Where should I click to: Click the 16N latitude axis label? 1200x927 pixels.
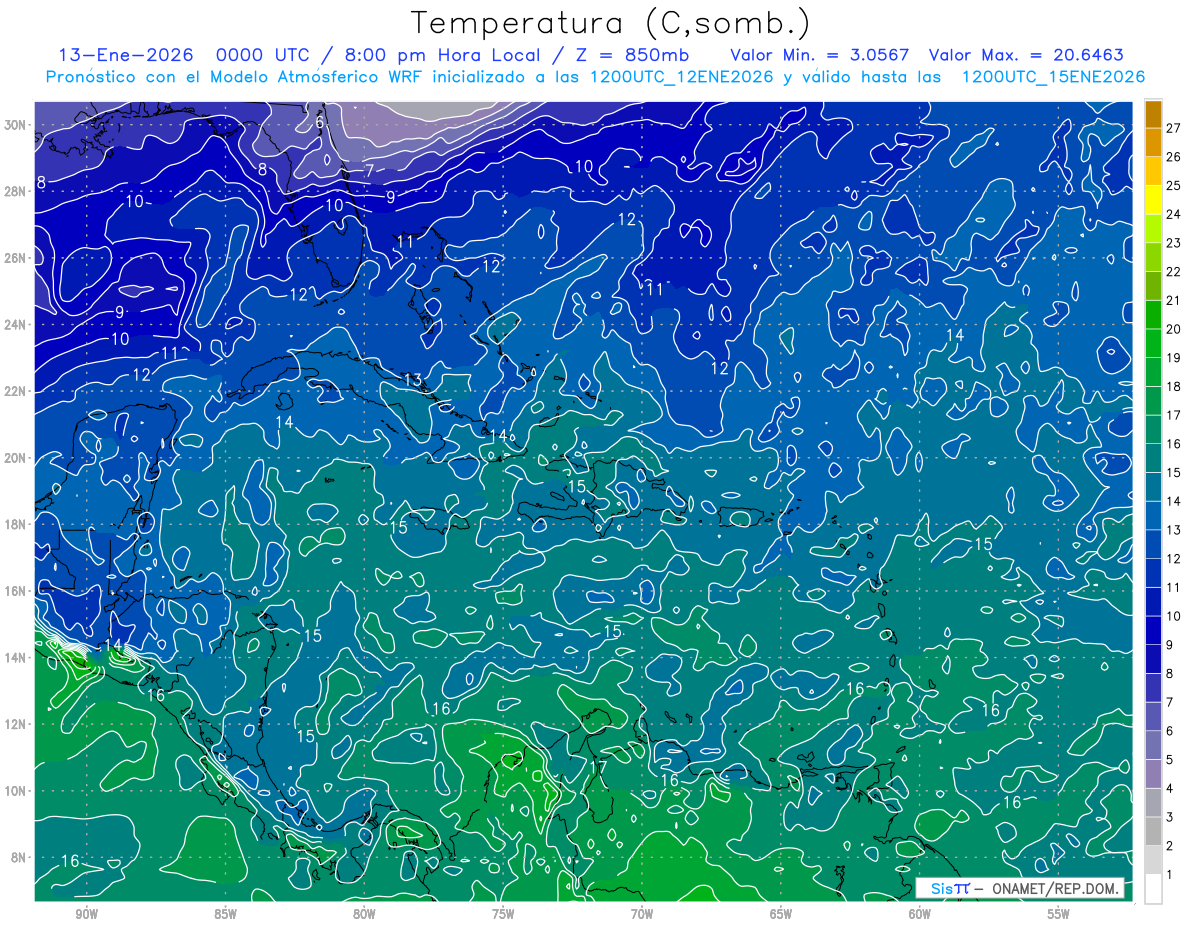coord(16,591)
